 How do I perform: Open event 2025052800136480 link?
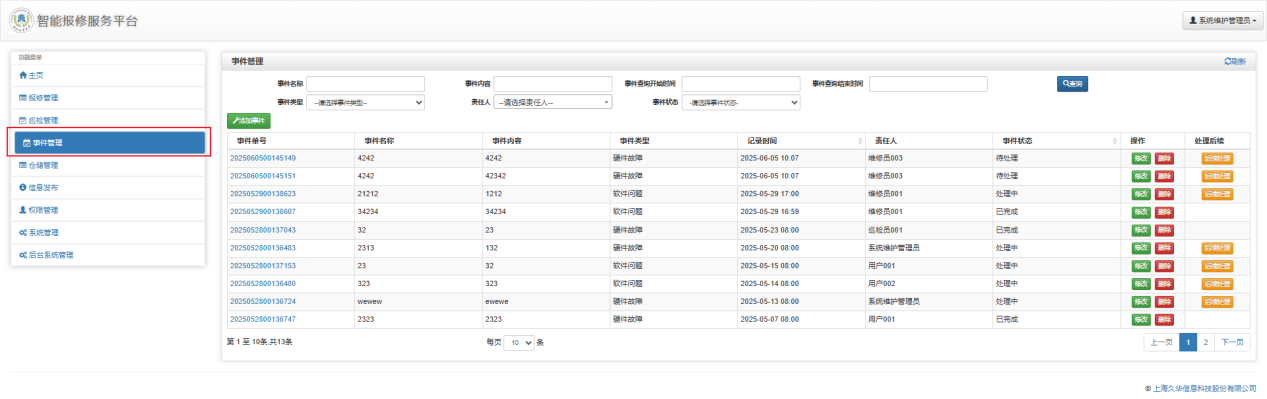click(x=263, y=283)
